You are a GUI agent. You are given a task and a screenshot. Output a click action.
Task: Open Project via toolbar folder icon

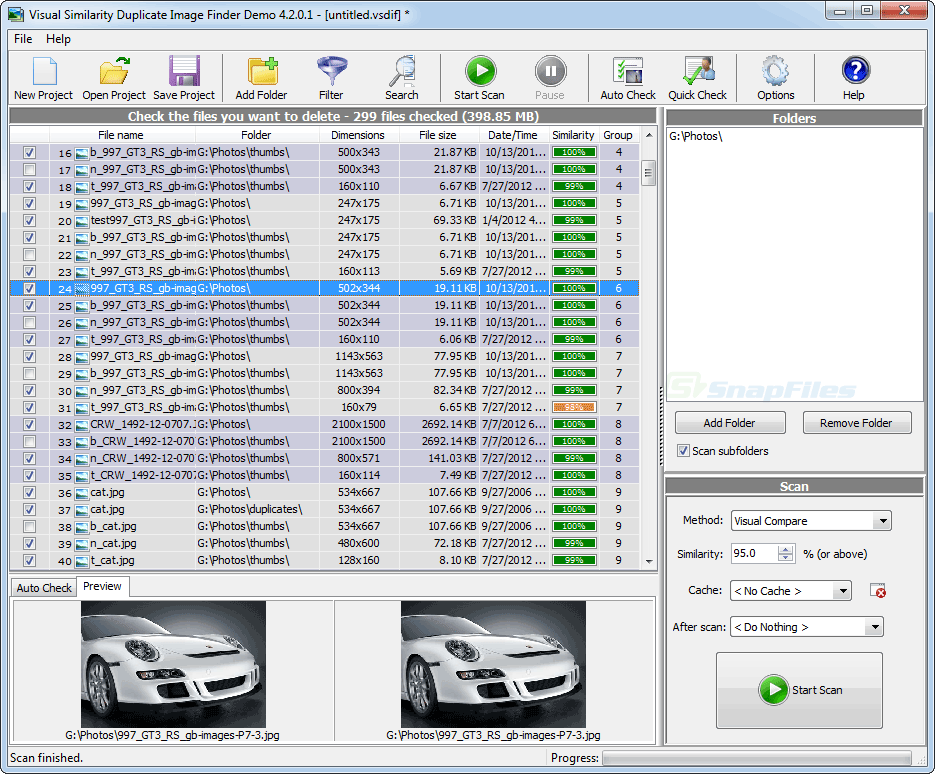pyautogui.click(x=113, y=78)
